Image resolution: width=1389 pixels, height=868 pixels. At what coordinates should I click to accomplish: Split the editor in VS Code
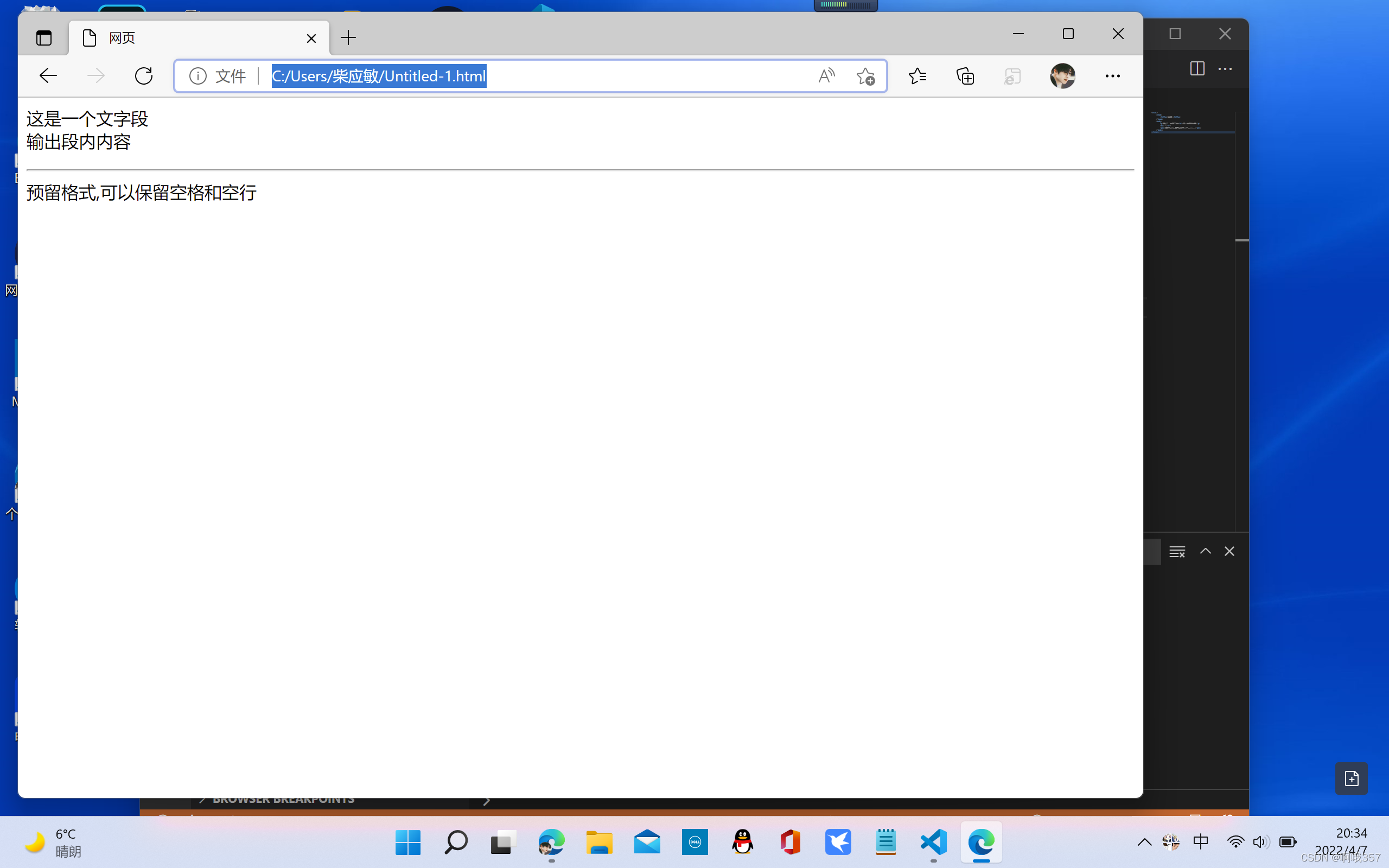1197,68
